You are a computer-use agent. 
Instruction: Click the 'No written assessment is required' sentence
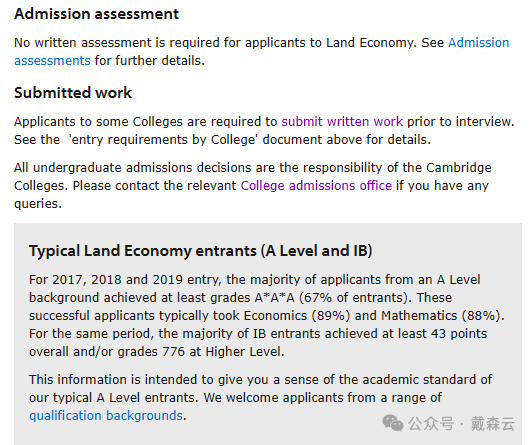[215, 43]
